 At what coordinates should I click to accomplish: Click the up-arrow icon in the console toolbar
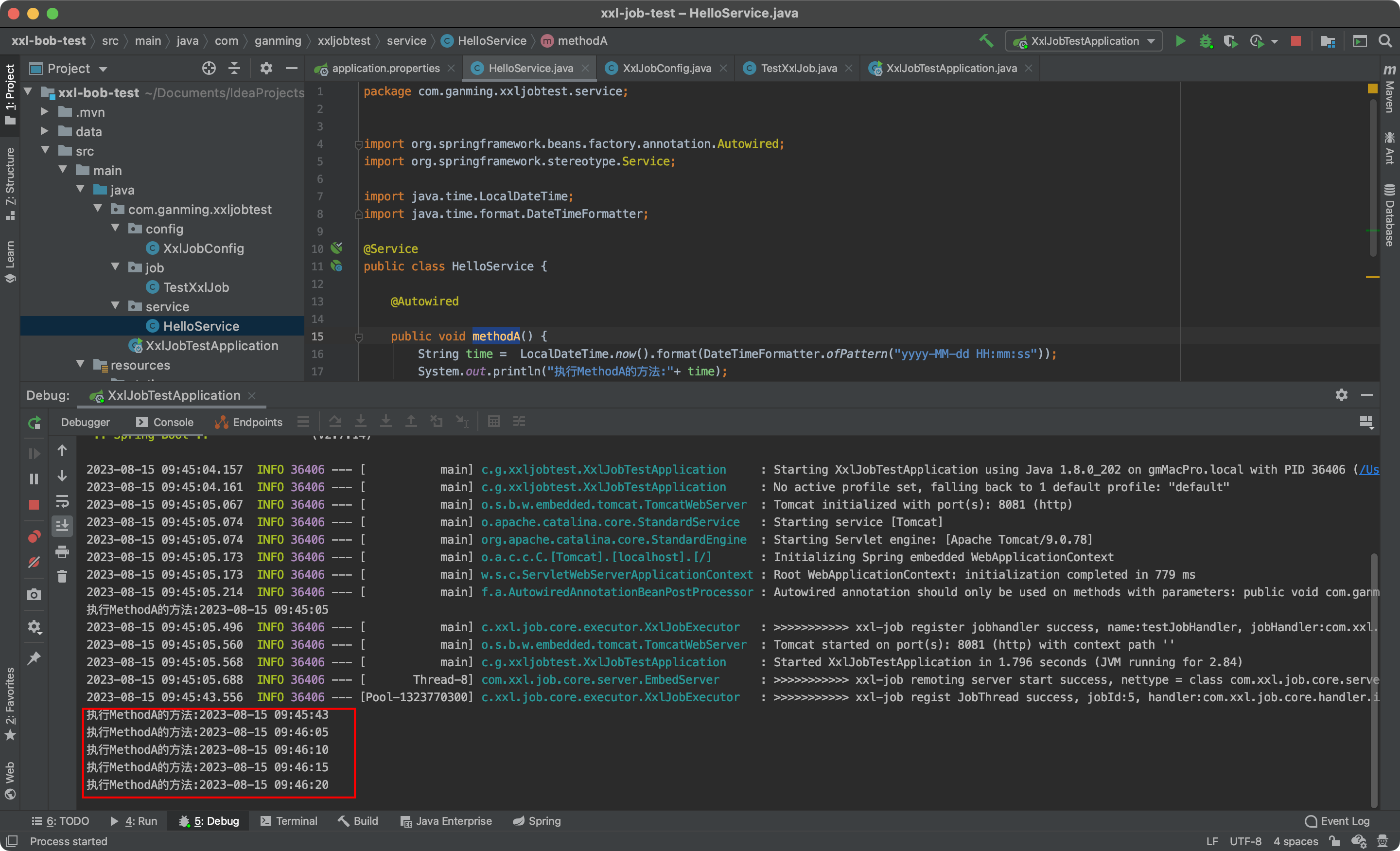click(63, 451)
